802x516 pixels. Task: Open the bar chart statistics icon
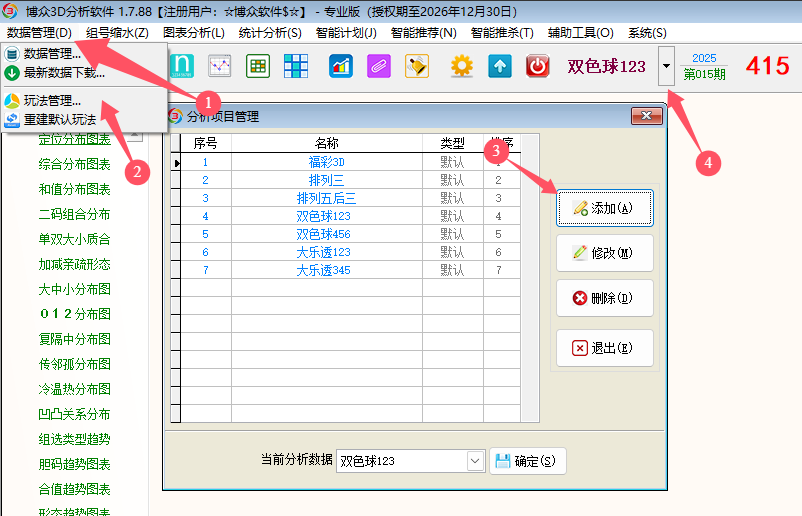pyautogui.click(x=341, y=66)
